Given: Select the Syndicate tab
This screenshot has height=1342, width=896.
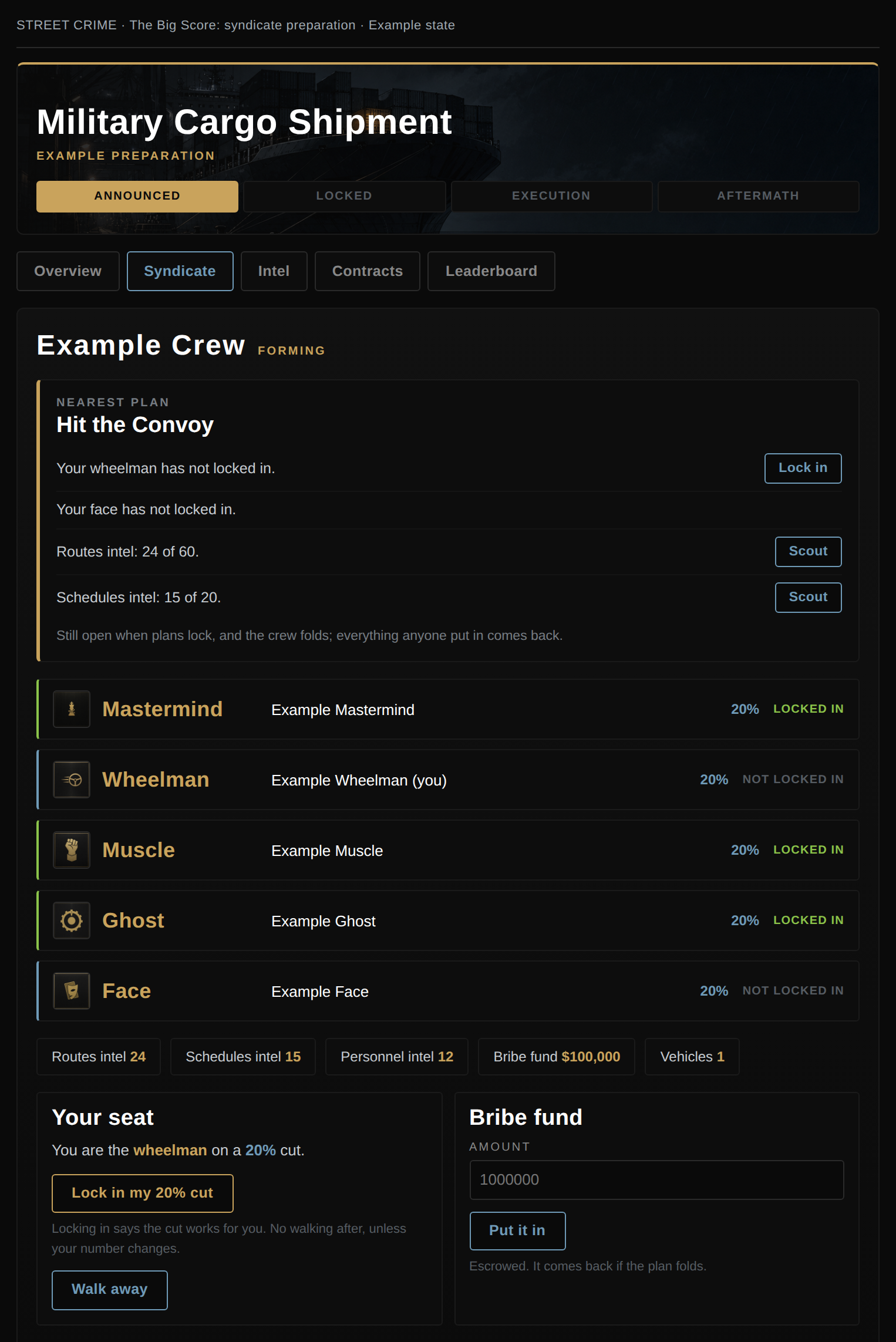Looking at the screenshot, I should pyautogui.click(x=180, y=271).
